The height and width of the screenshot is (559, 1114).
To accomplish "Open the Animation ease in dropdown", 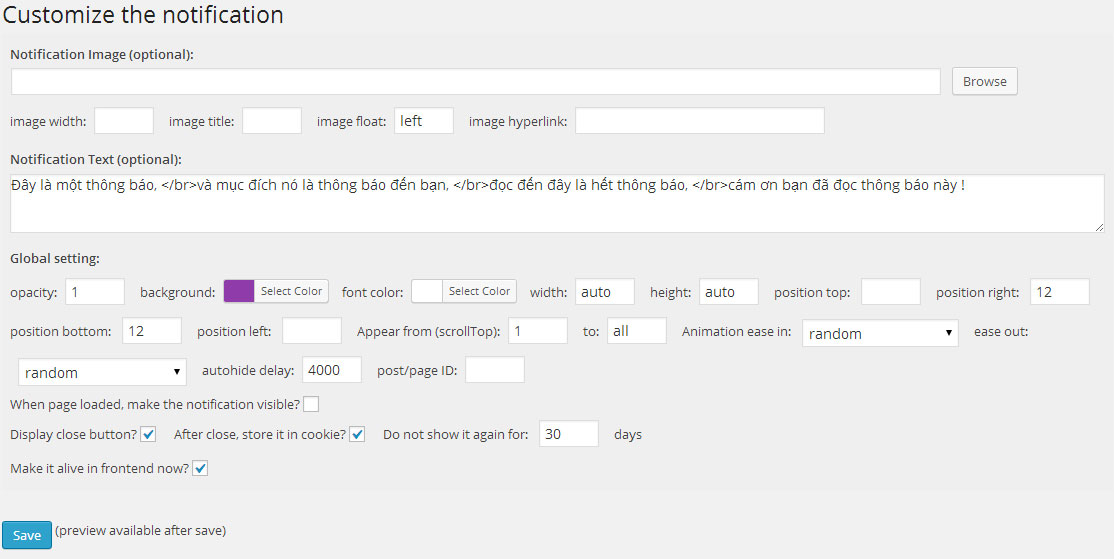I will point(880,333).
